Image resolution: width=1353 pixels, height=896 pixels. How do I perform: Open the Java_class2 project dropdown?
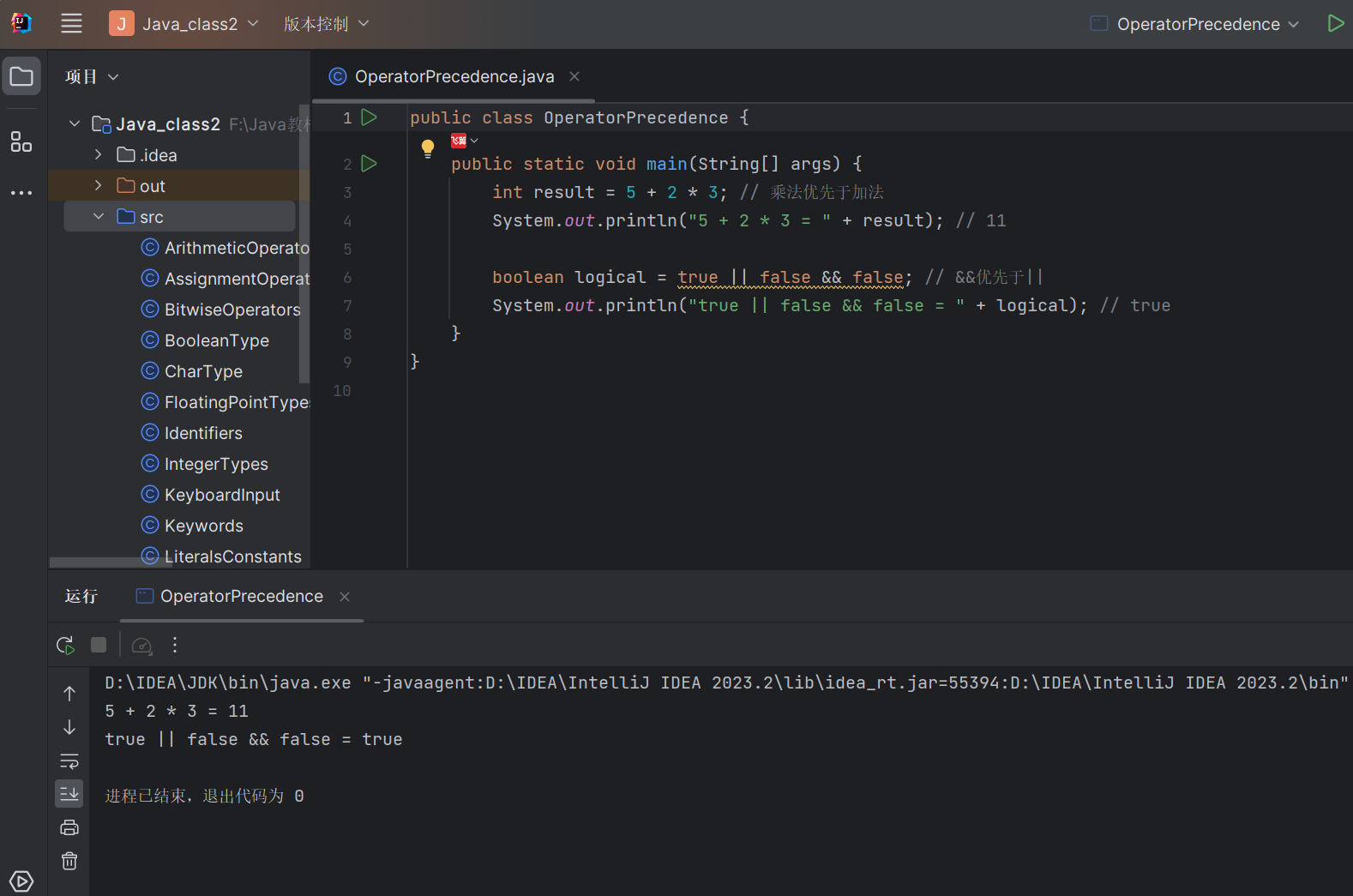(x=183, y=24)
